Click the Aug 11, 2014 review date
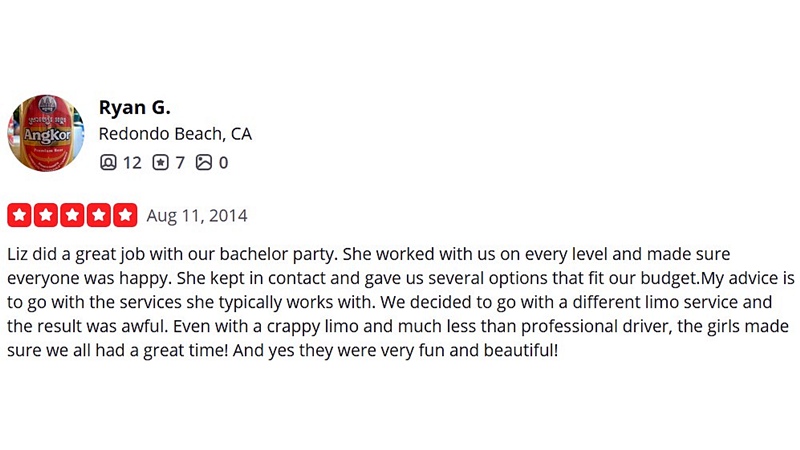 (x=197, y=216)
